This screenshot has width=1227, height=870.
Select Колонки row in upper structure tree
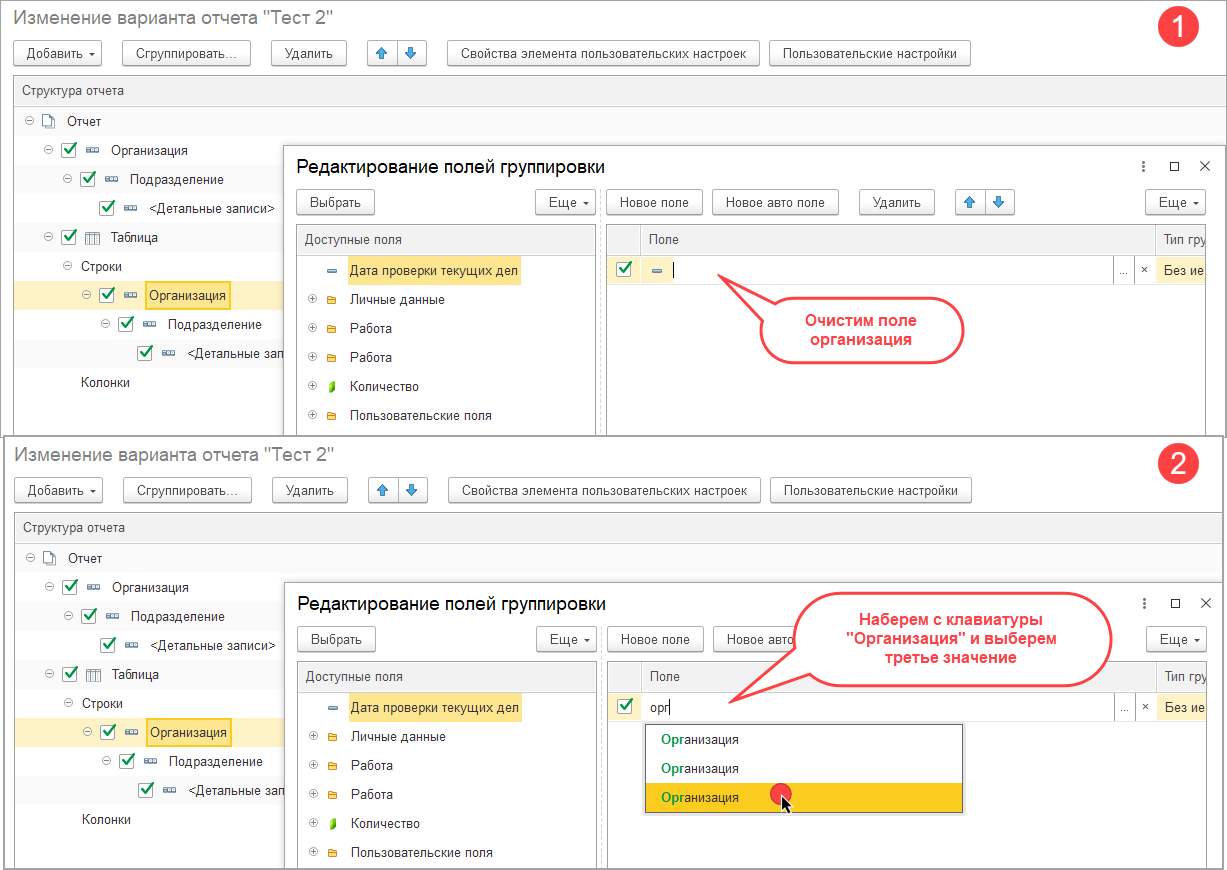(x=105, y=382)
